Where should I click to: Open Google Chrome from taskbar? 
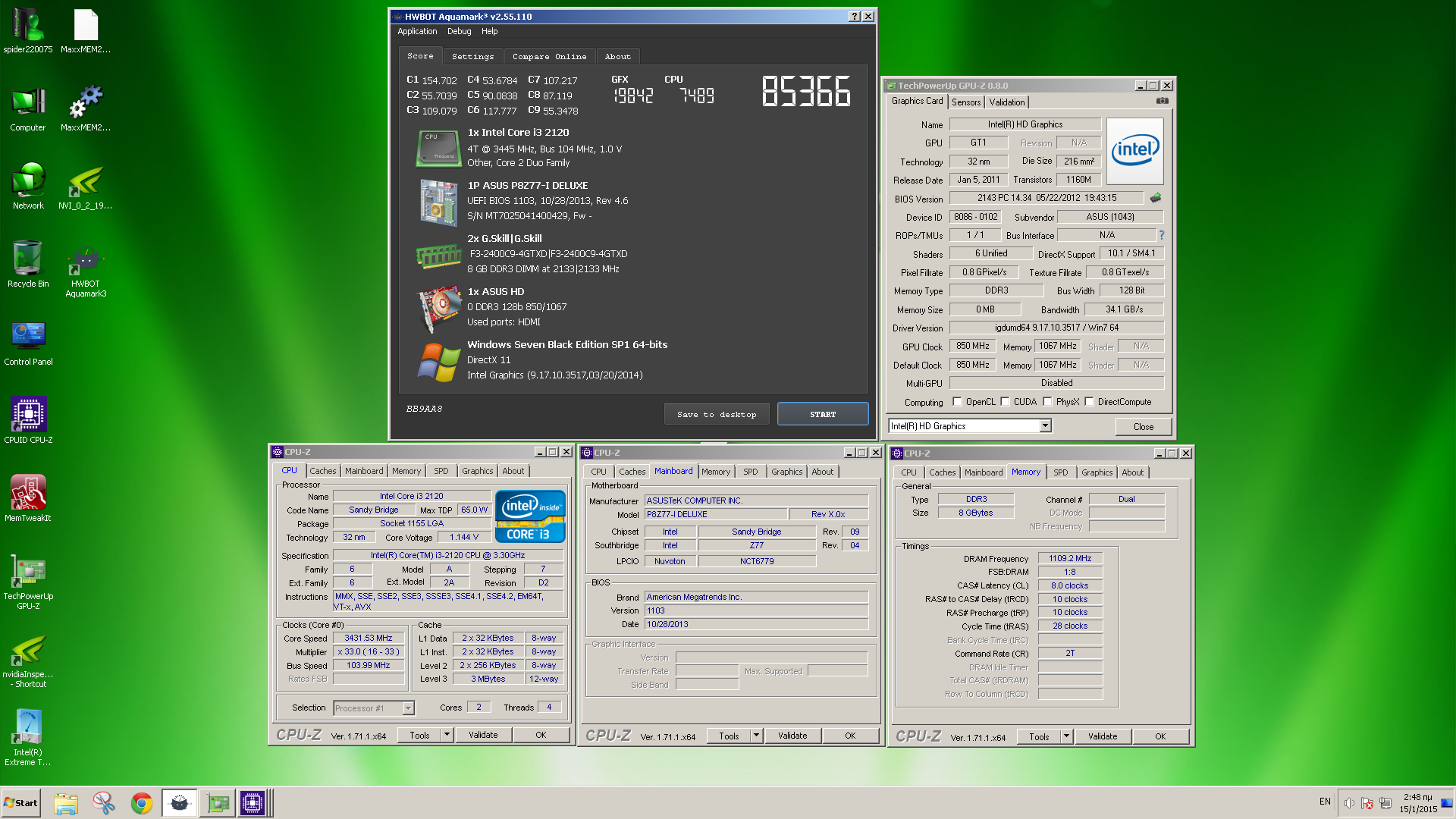[x=141, y=803]
